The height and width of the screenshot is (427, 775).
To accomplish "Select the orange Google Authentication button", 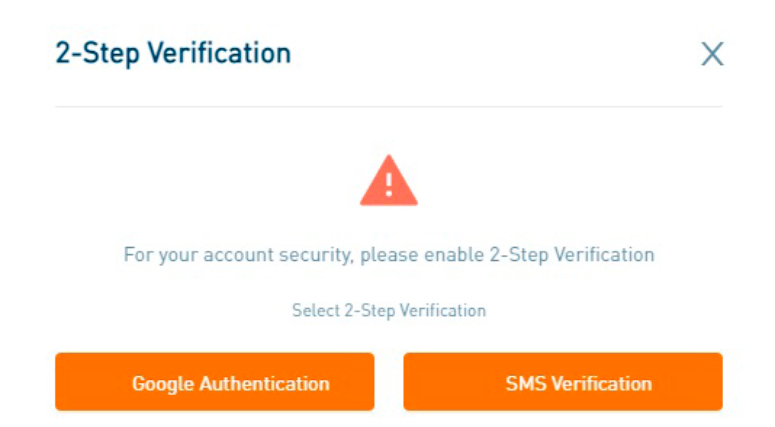I will [x=215, y=382].
